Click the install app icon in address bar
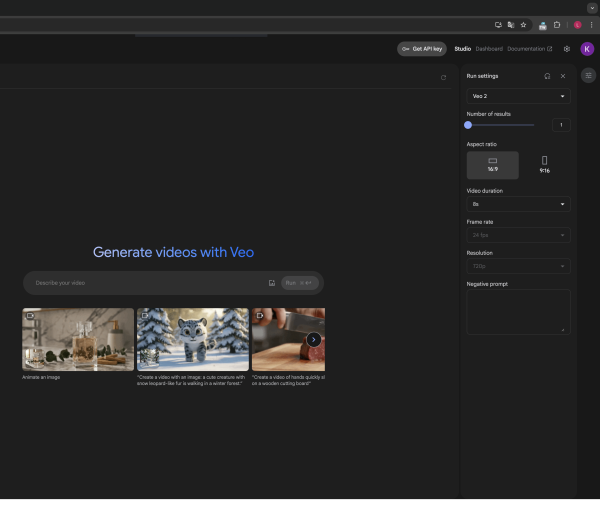 click(x=498, y=25)
